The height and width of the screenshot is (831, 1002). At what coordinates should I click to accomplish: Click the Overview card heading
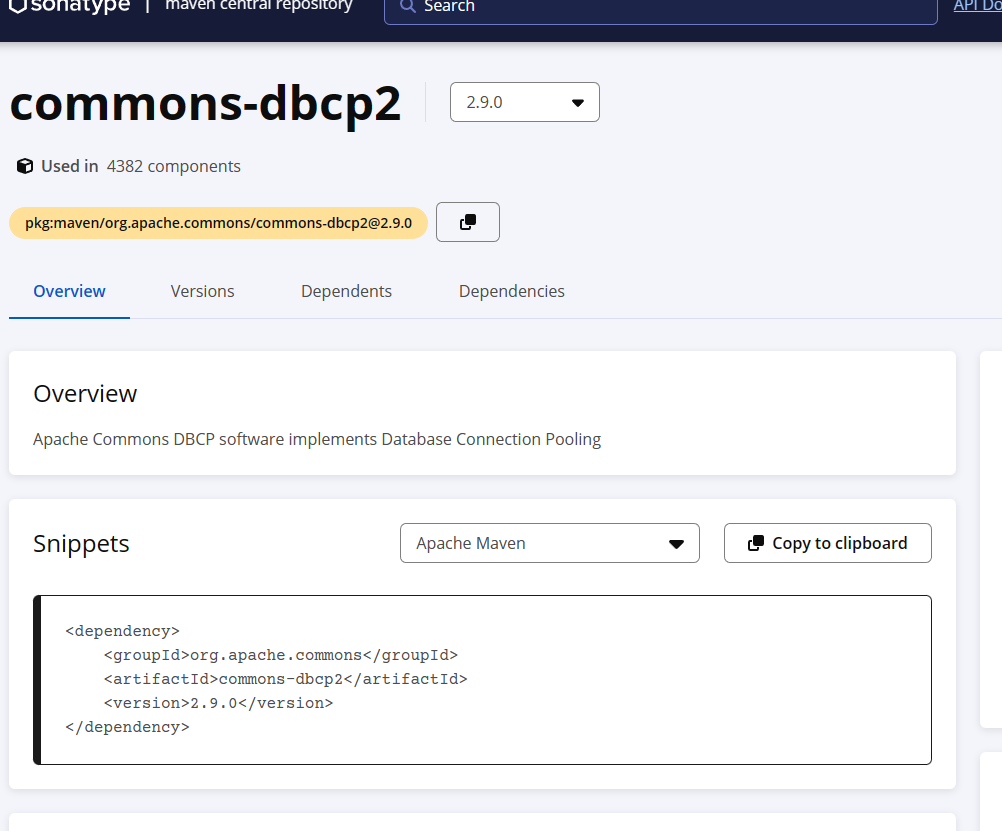(x=85, y=394)
